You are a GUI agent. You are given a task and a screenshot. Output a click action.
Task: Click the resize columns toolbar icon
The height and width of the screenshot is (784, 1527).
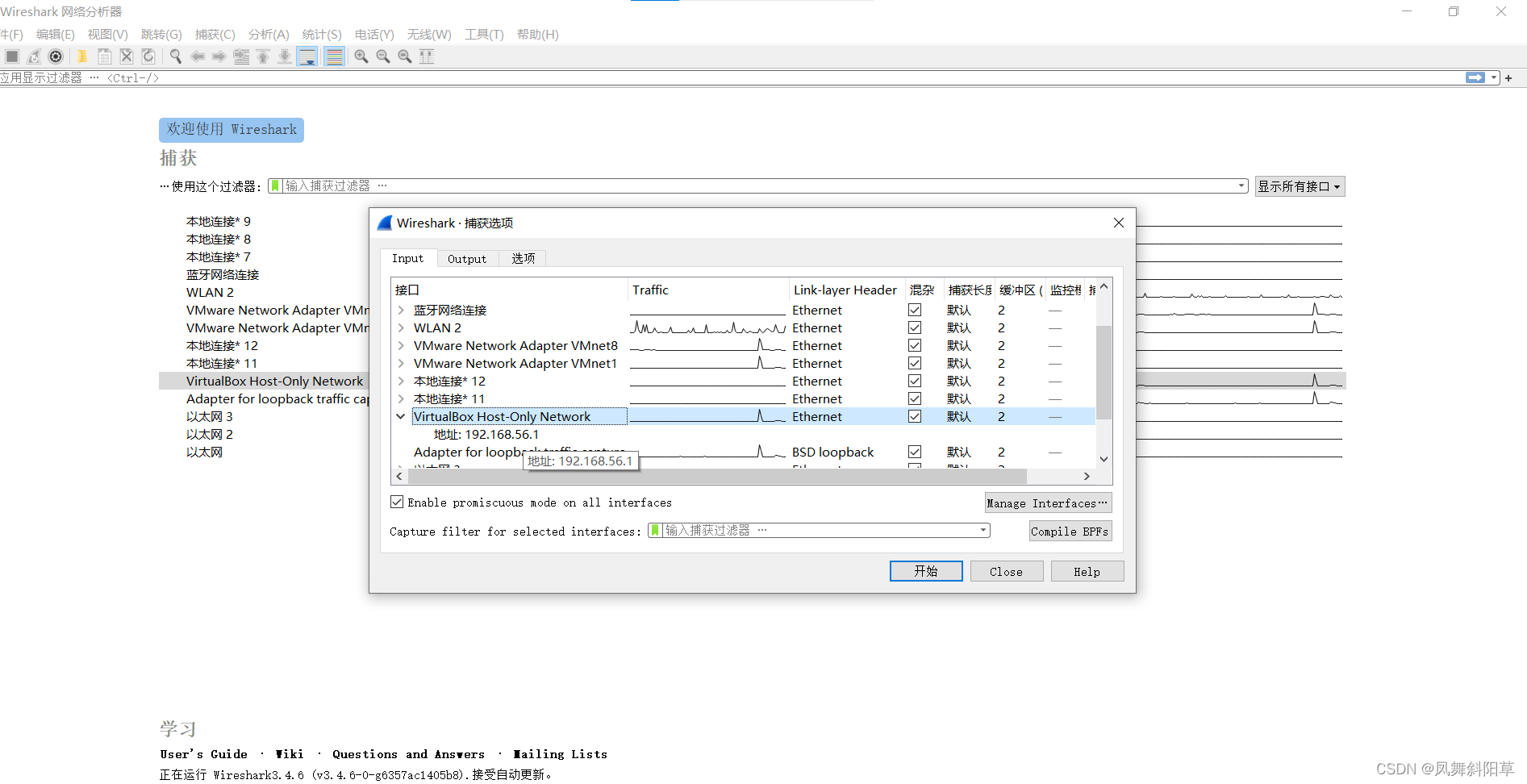point(427,56)
